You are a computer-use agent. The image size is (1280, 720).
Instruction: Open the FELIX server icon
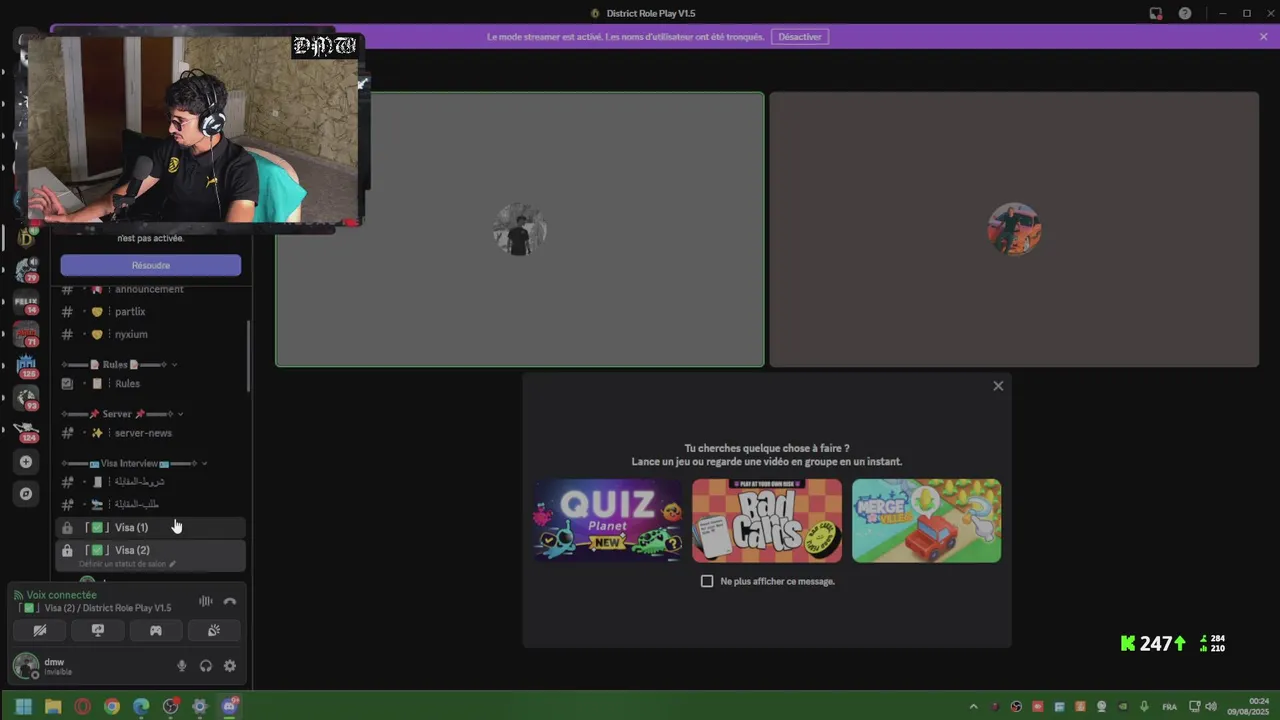27,302
